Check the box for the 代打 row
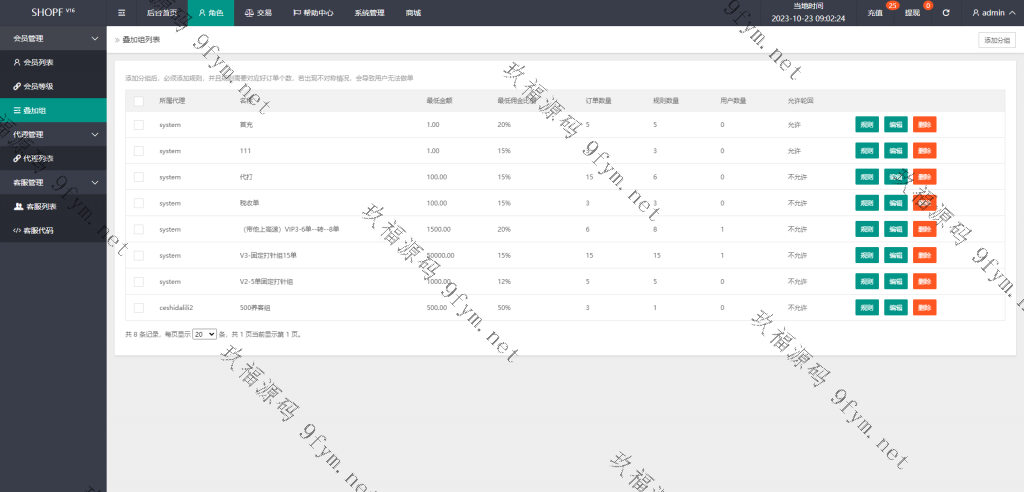The image size is (1024, 492). tap(138, 177)
